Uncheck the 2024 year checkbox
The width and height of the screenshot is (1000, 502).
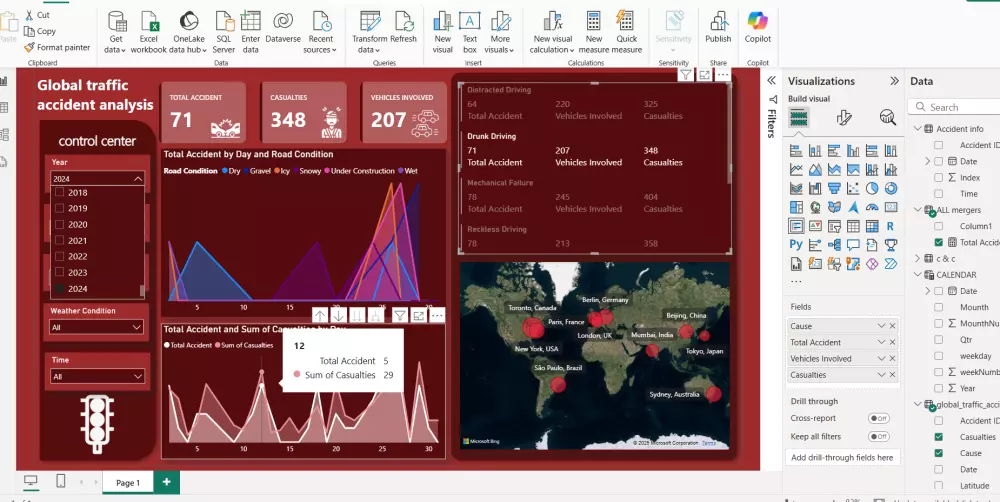pos(59,289)
